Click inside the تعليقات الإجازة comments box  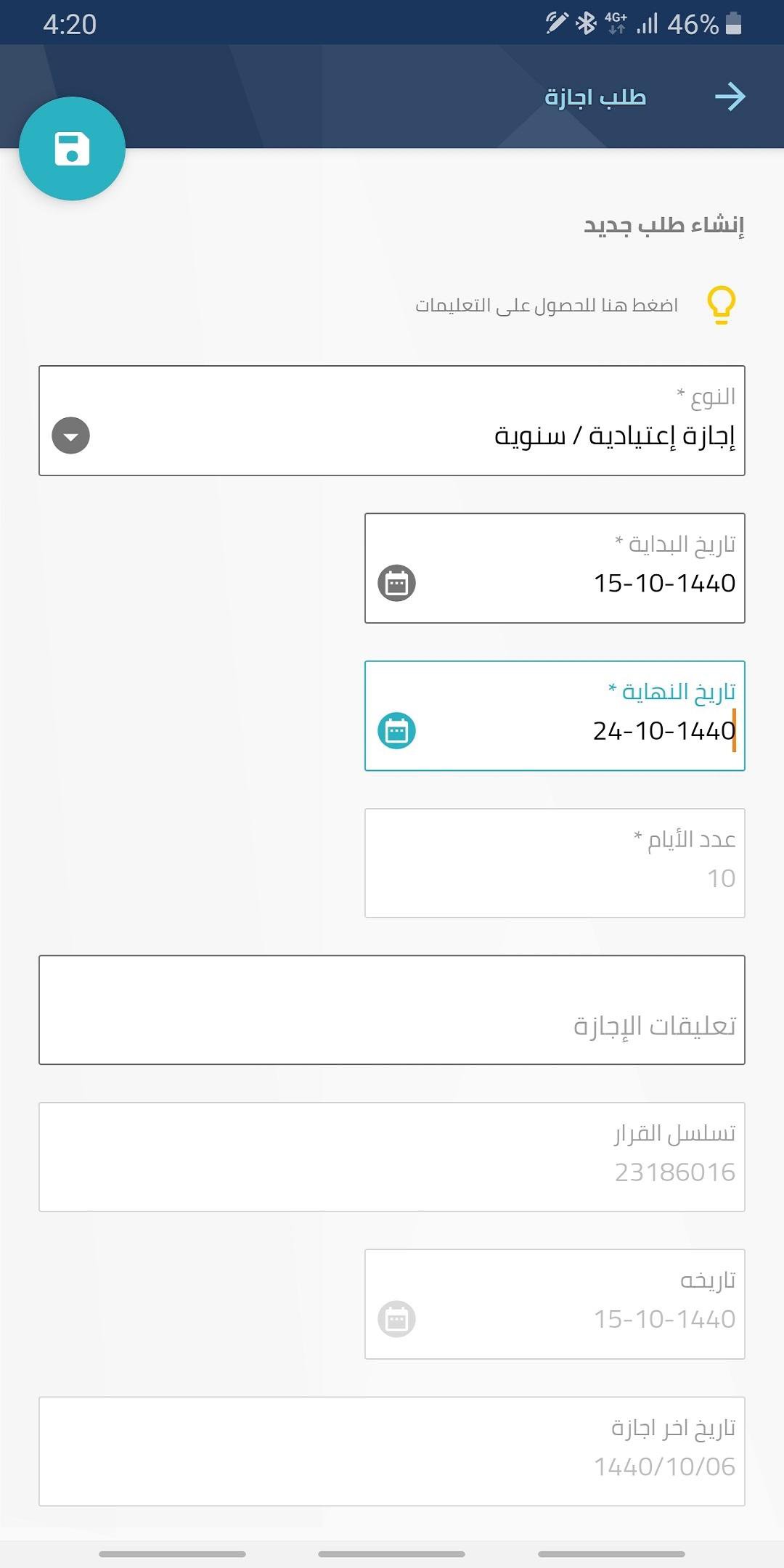click(x=392, y=1009)
